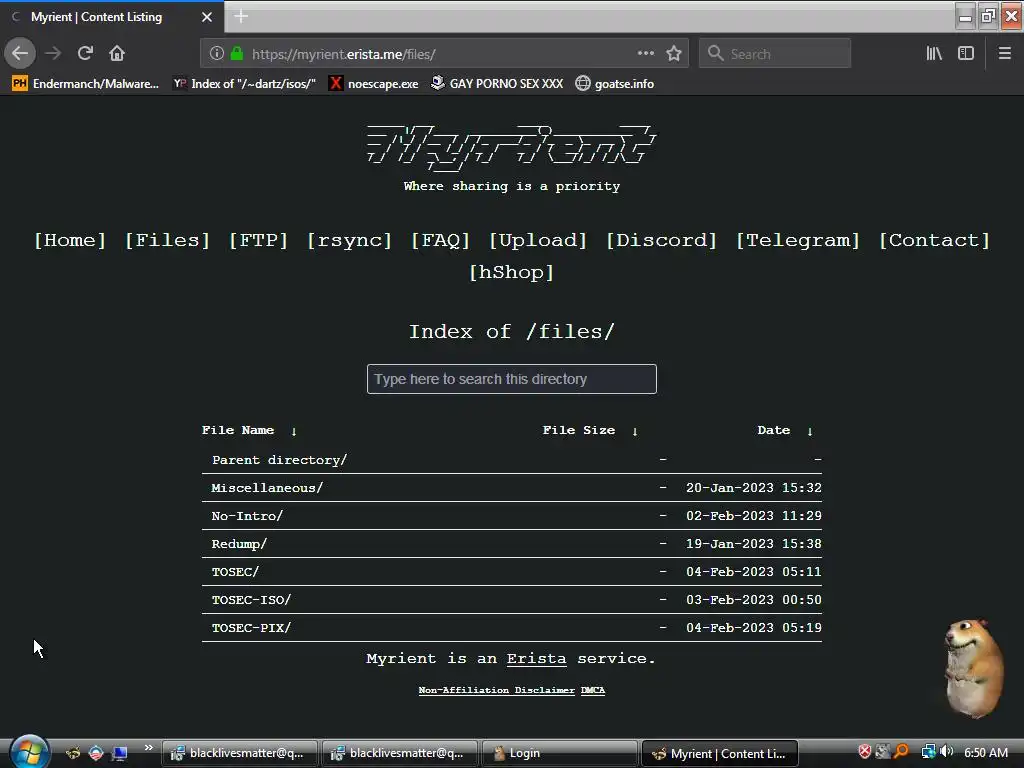This screenshot has width=1024, height=768.
Task: Open the Non-Affiliation Disclaimer link
Action: (x=496, y=690)
